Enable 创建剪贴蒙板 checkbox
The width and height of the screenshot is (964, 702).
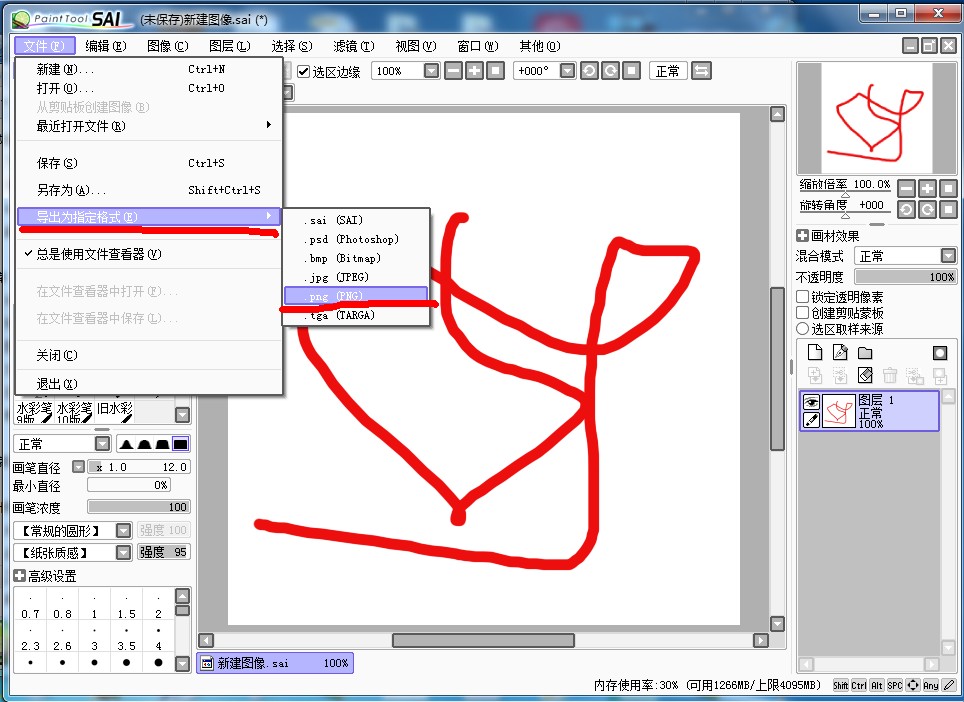tap(802, 313)
